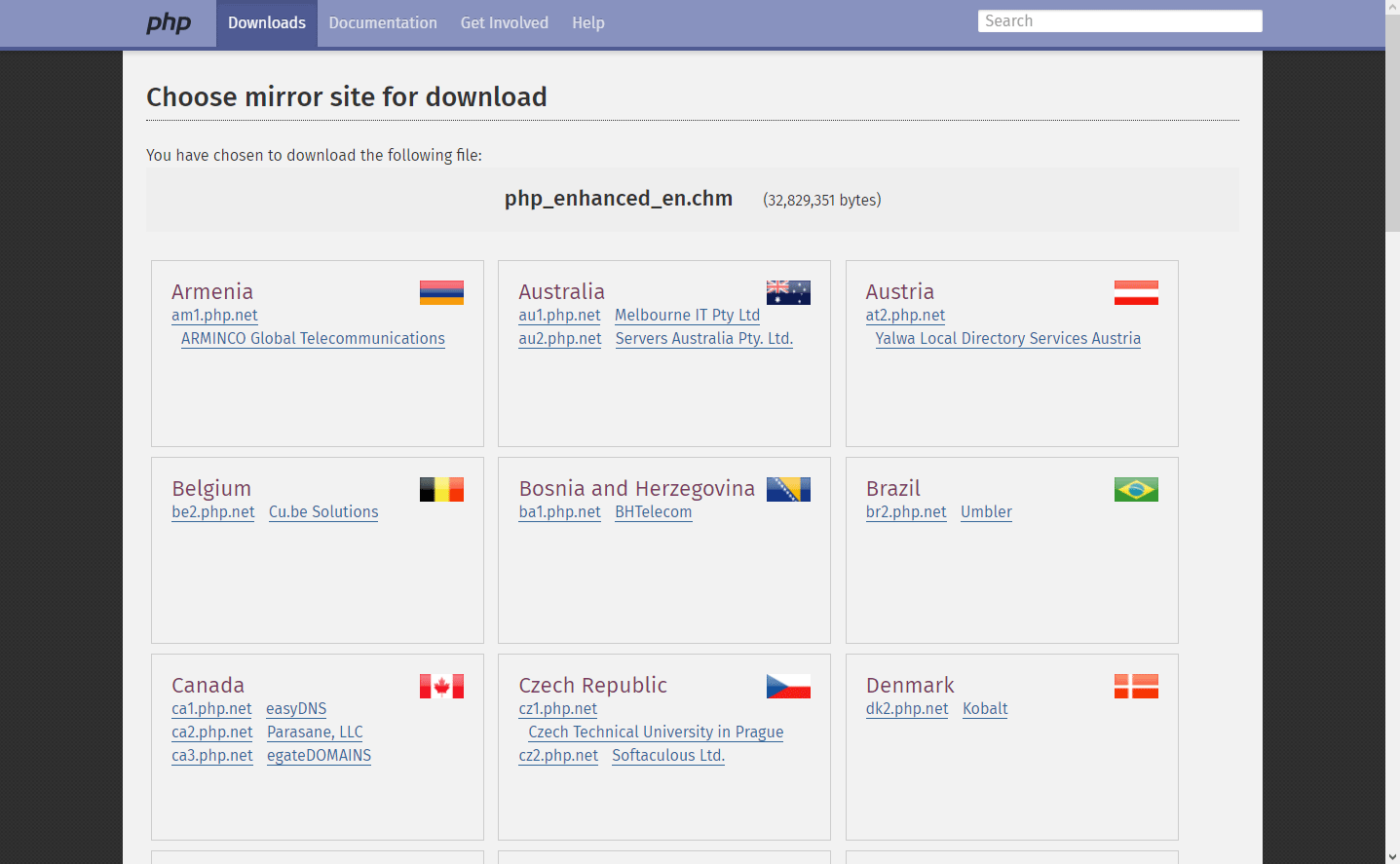Download from dk2.php.net mirror
1400x864 pixels.
click(x=907, y=709)
